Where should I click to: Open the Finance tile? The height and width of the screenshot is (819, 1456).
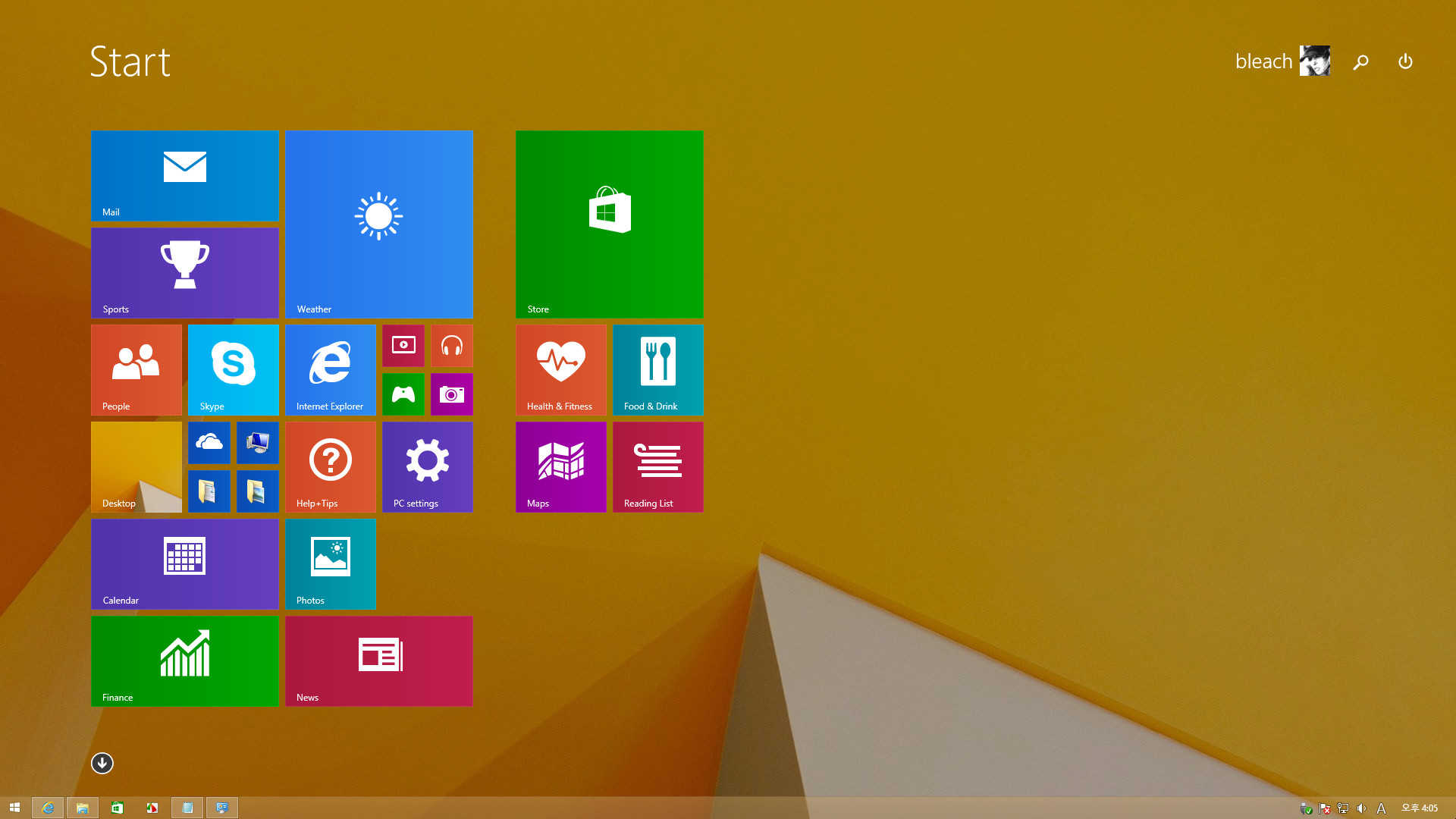click(184, 661)
